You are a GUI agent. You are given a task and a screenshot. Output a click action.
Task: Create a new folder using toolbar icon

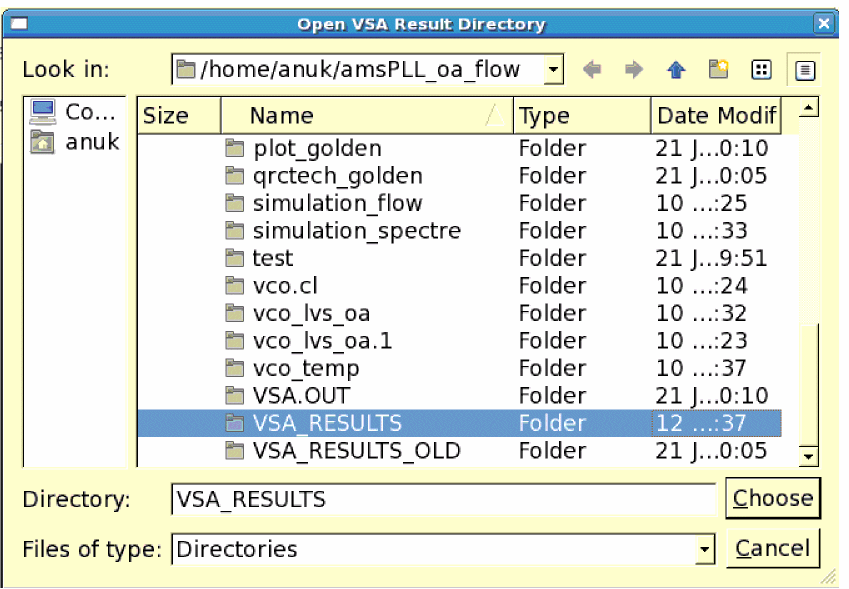(719, 69)
